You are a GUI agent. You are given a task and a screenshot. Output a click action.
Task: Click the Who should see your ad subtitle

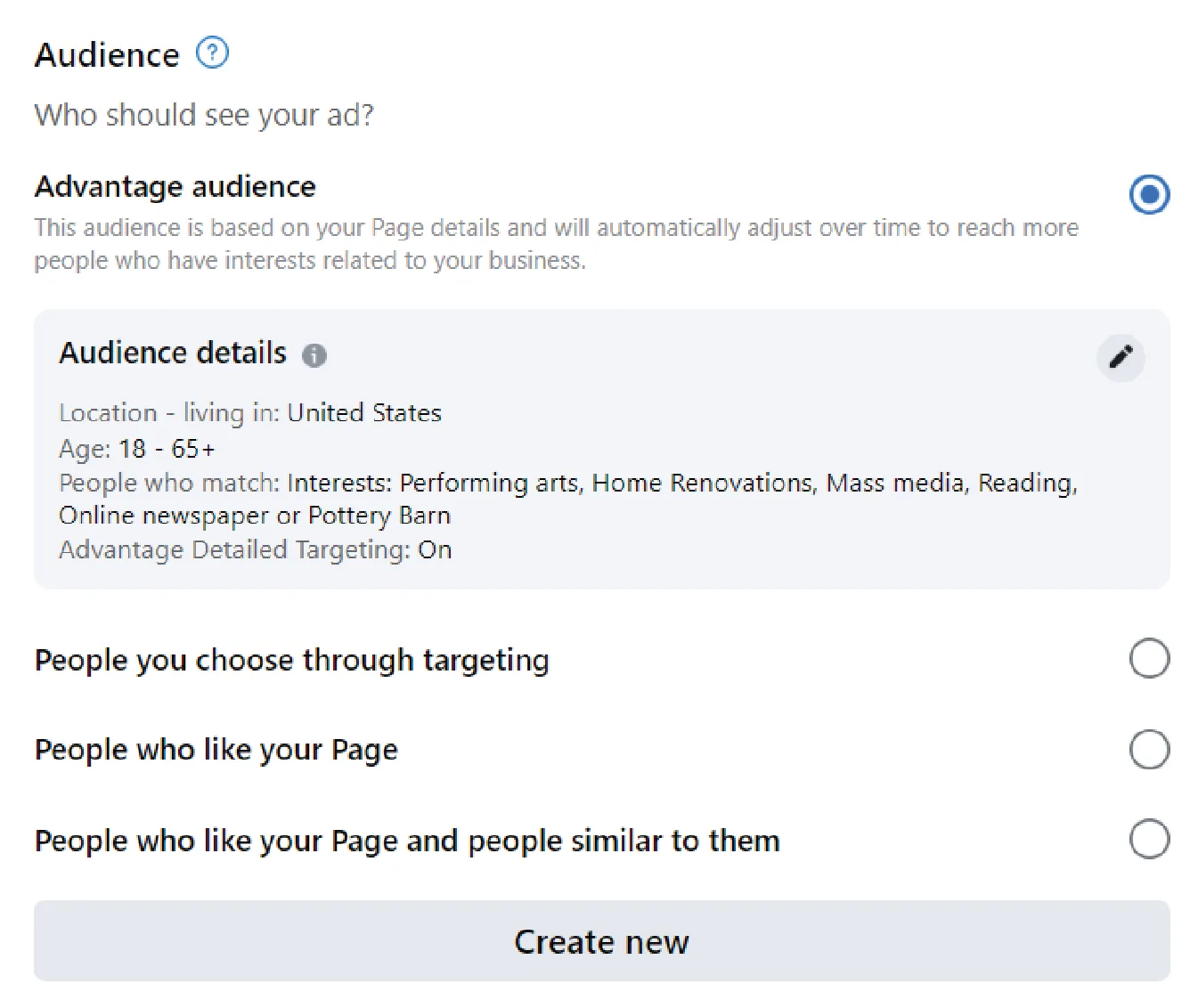pyautogui.click(x=204, y=116)
